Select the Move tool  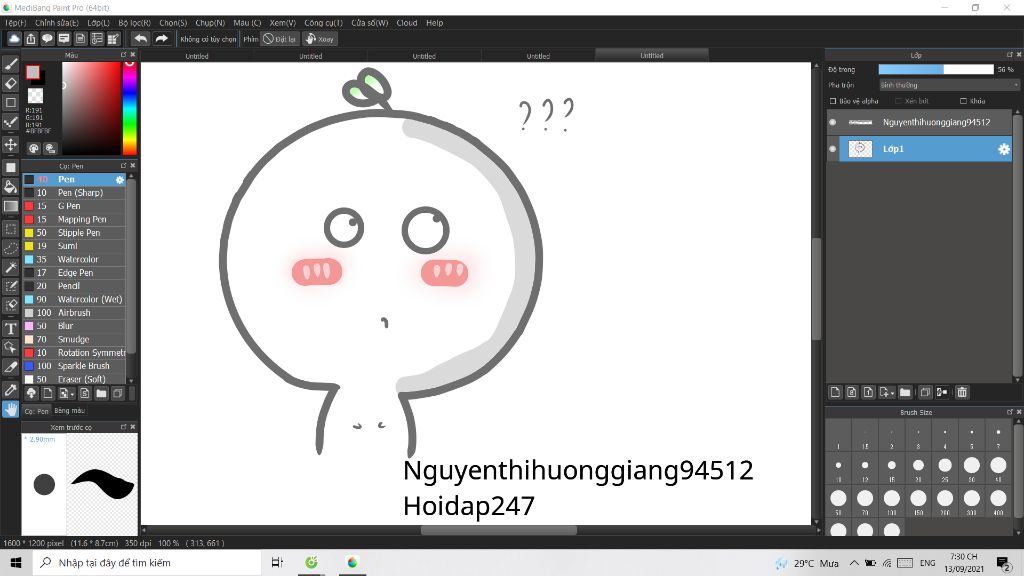point(10,144)
